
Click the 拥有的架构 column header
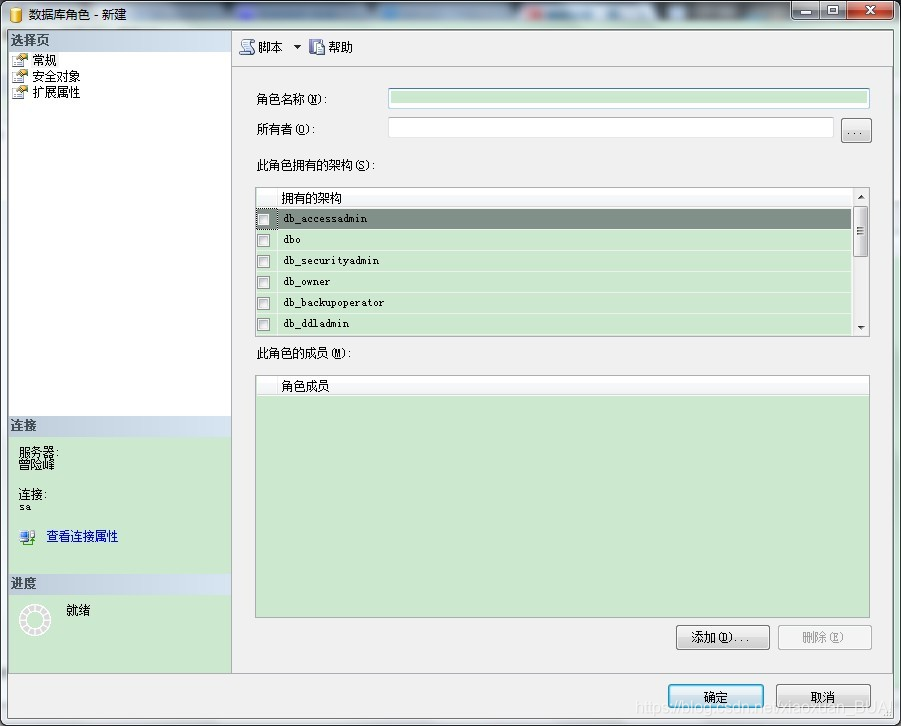pos(564,198)
